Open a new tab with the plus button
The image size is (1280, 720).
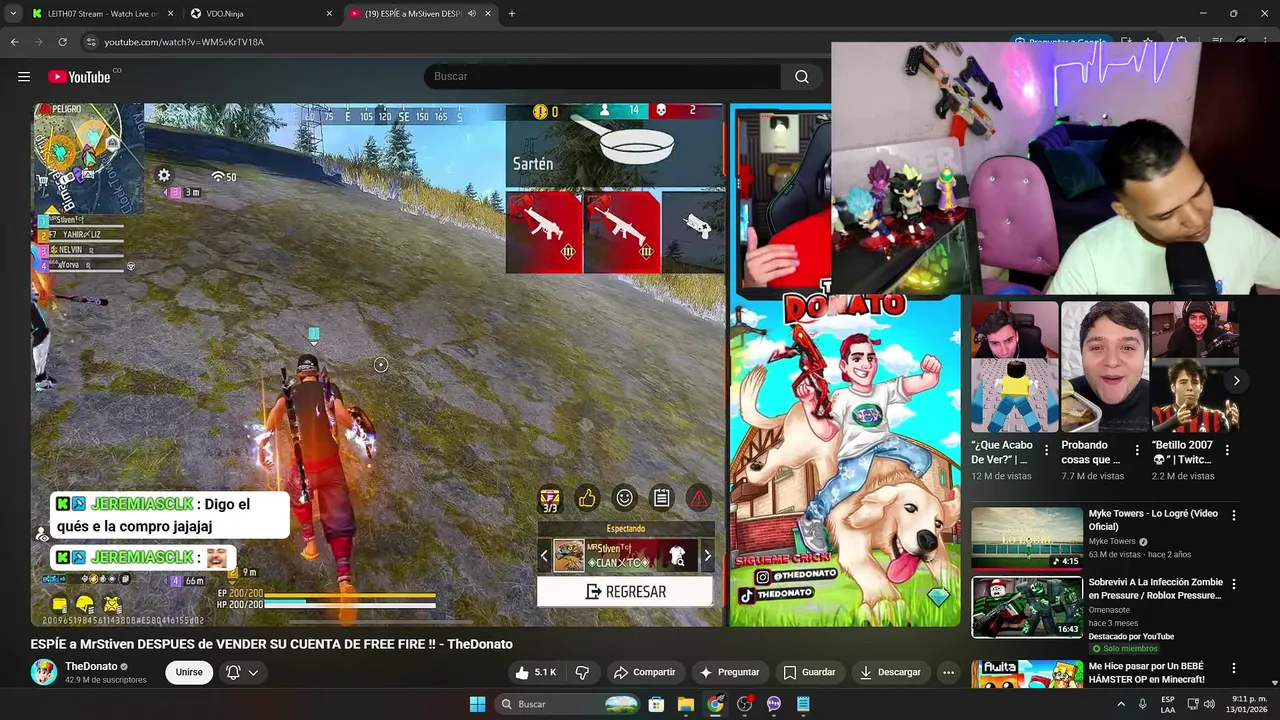click(x=511, y=14)
